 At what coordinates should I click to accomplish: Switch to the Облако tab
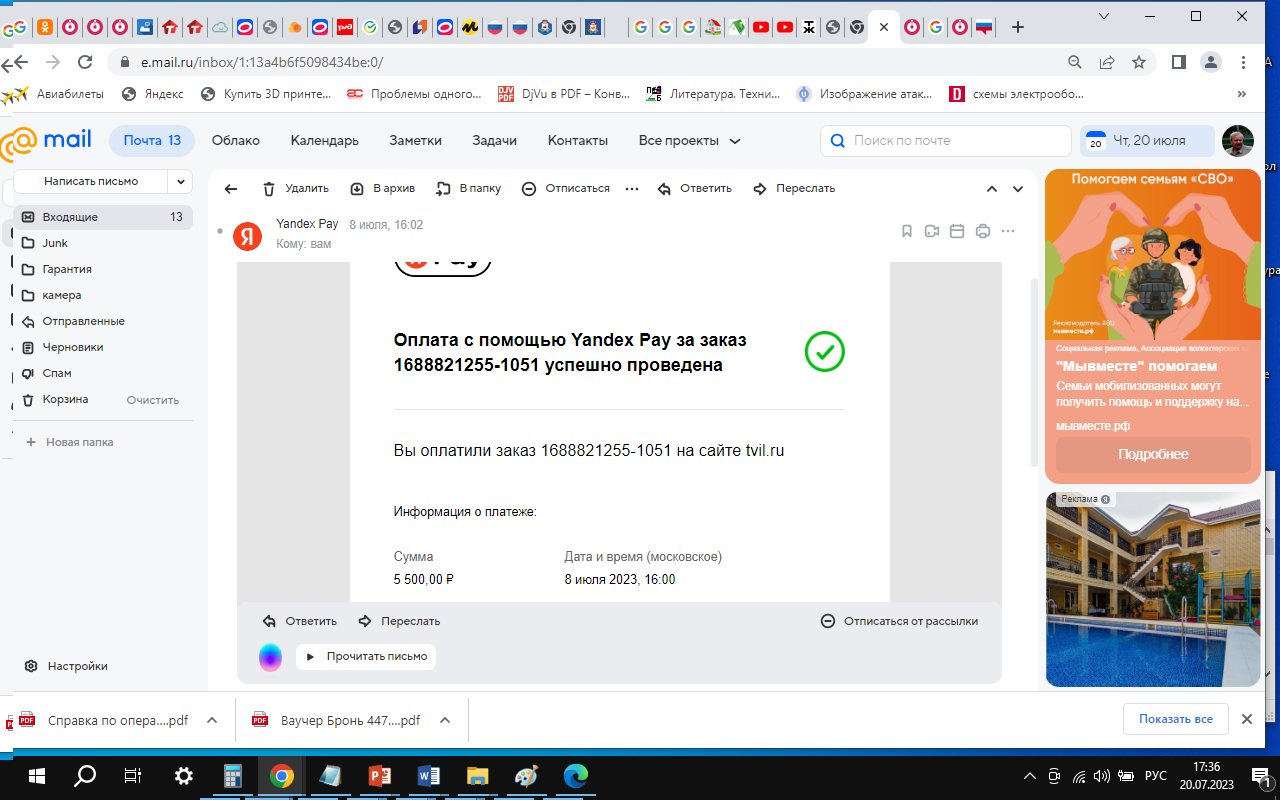(x=236, y=141)
